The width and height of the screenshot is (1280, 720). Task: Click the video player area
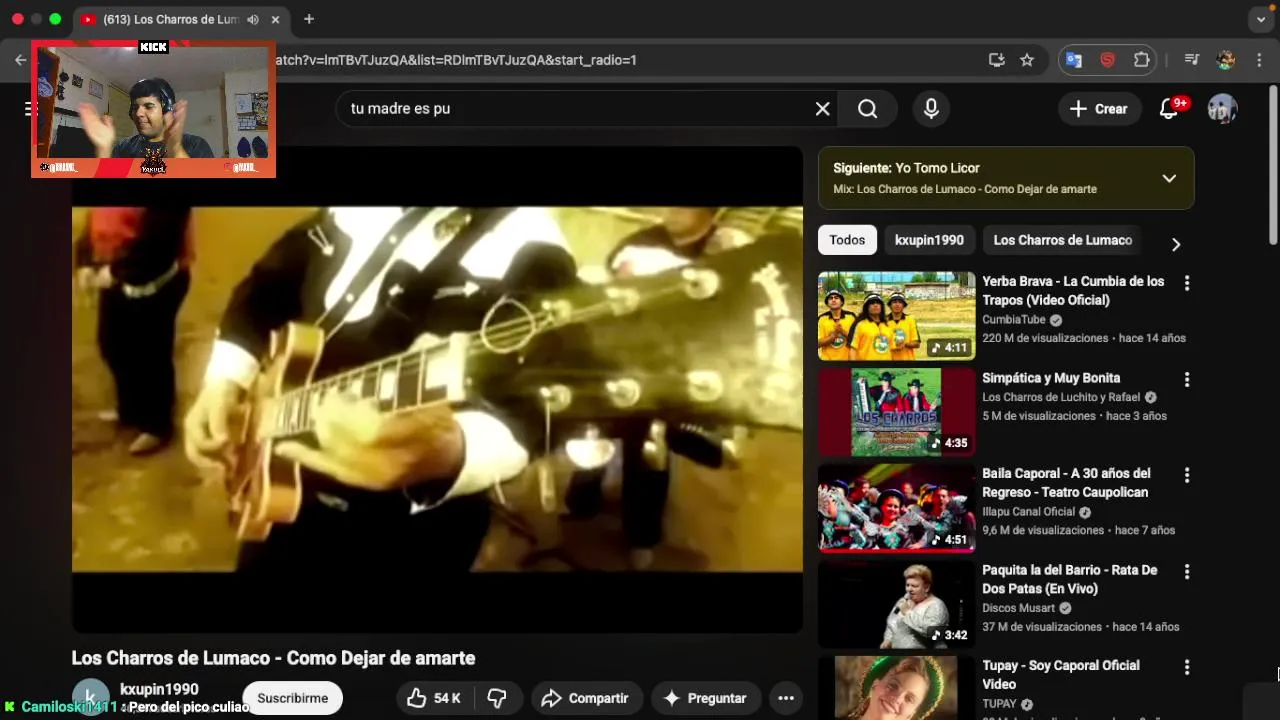tap(437, 390)
